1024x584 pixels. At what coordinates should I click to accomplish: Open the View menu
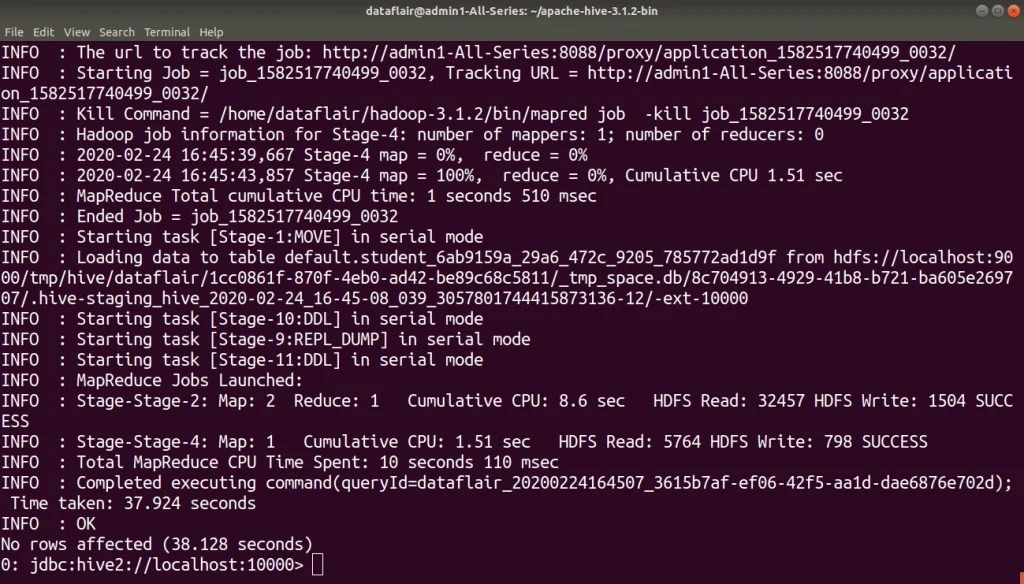pyautogui.click(x=76, y=31)
